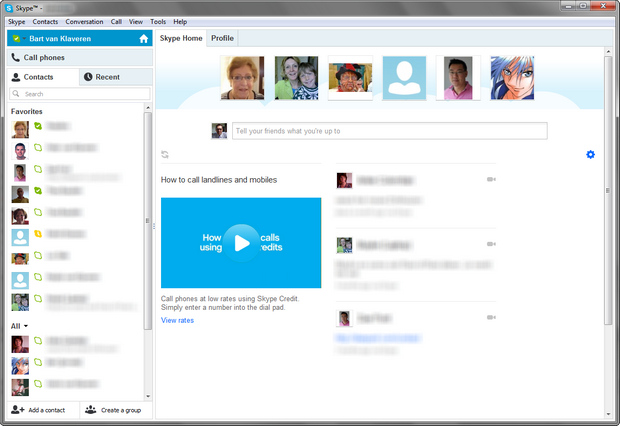Click the video camera icon on first feed entry

491,180
